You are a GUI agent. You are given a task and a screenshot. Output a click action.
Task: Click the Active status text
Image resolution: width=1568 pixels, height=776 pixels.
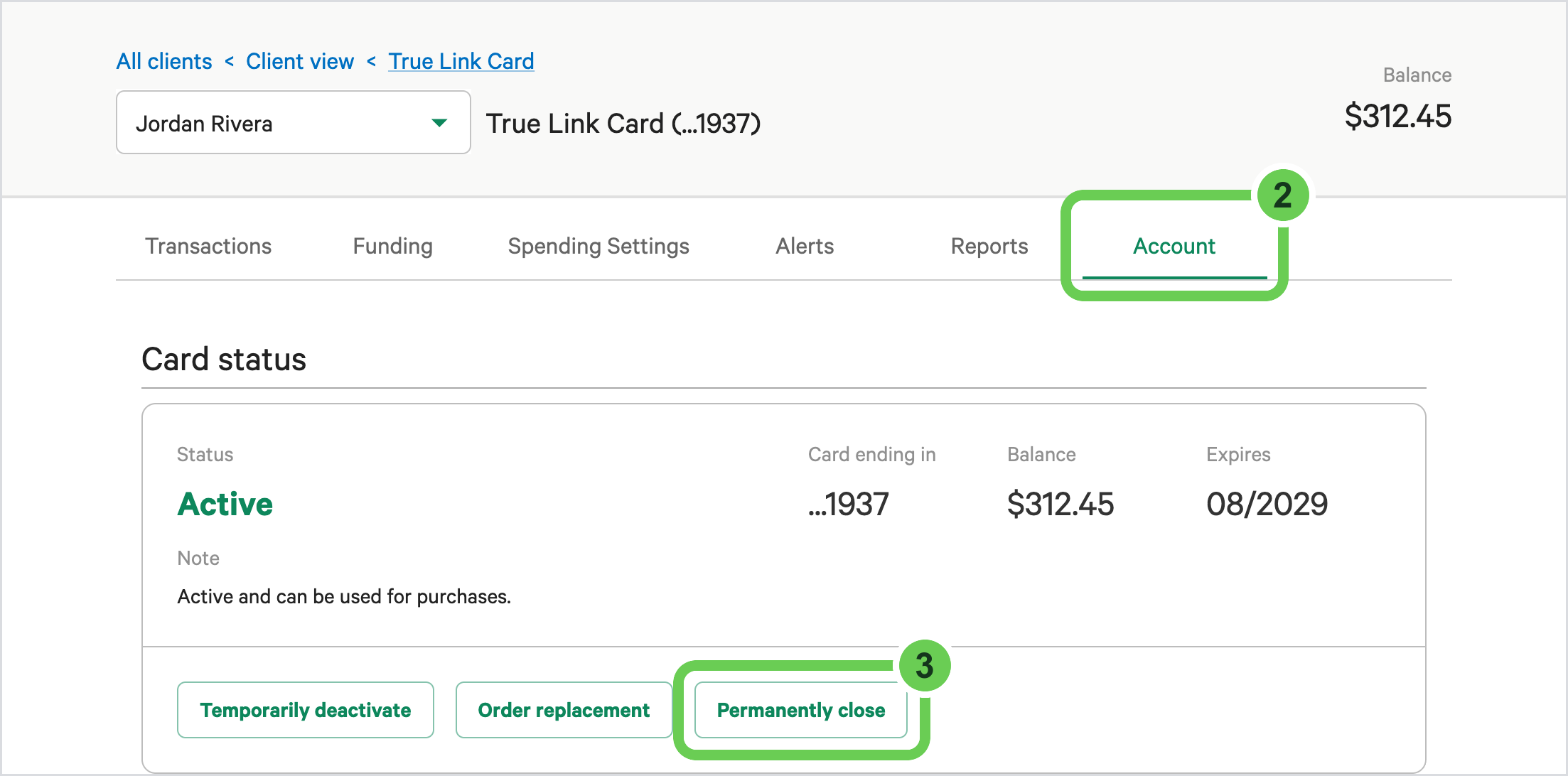pyautogui.click(x=225, y=505)
